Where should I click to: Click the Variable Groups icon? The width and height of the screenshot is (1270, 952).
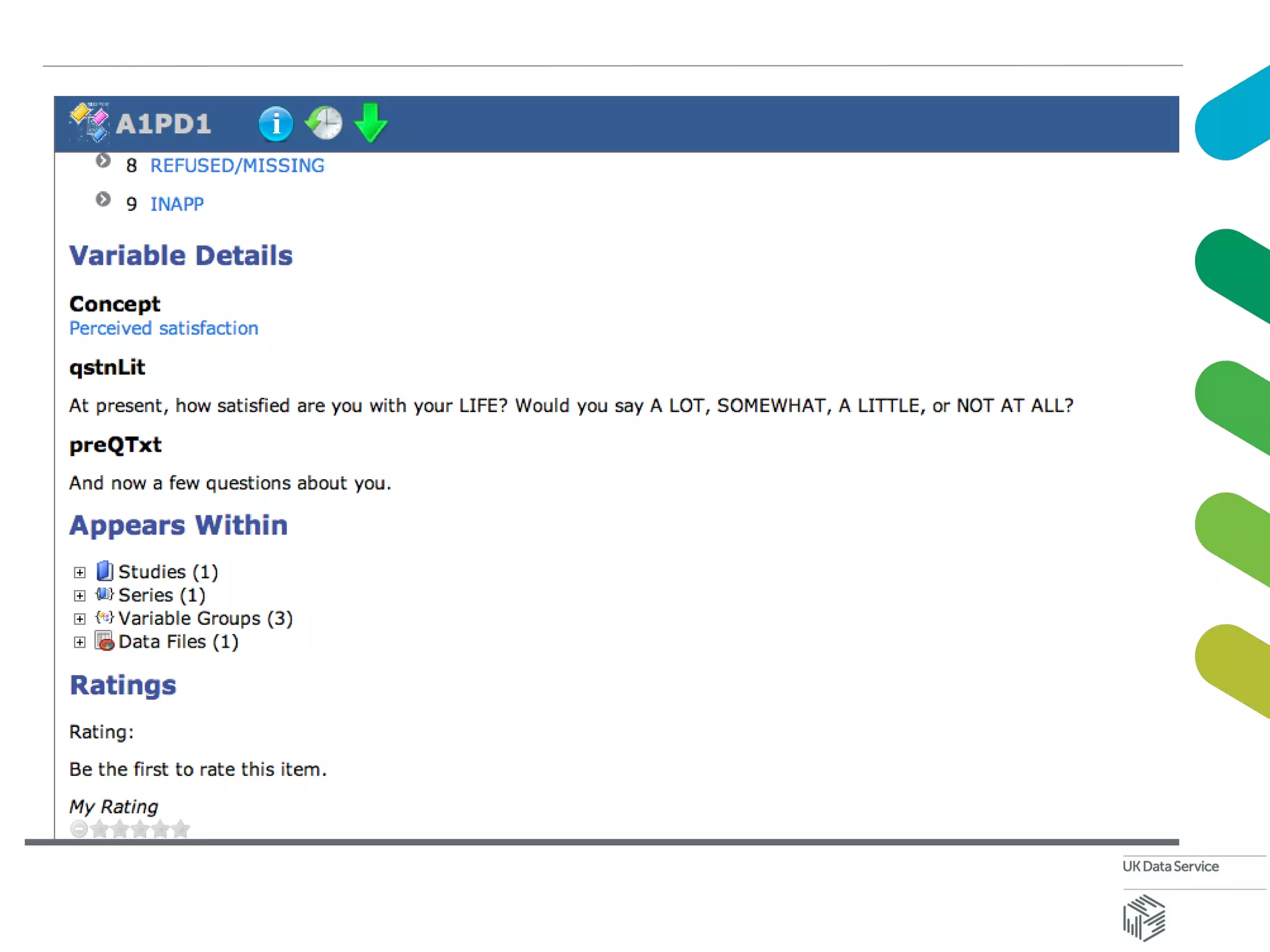click(x=105, y=617)
